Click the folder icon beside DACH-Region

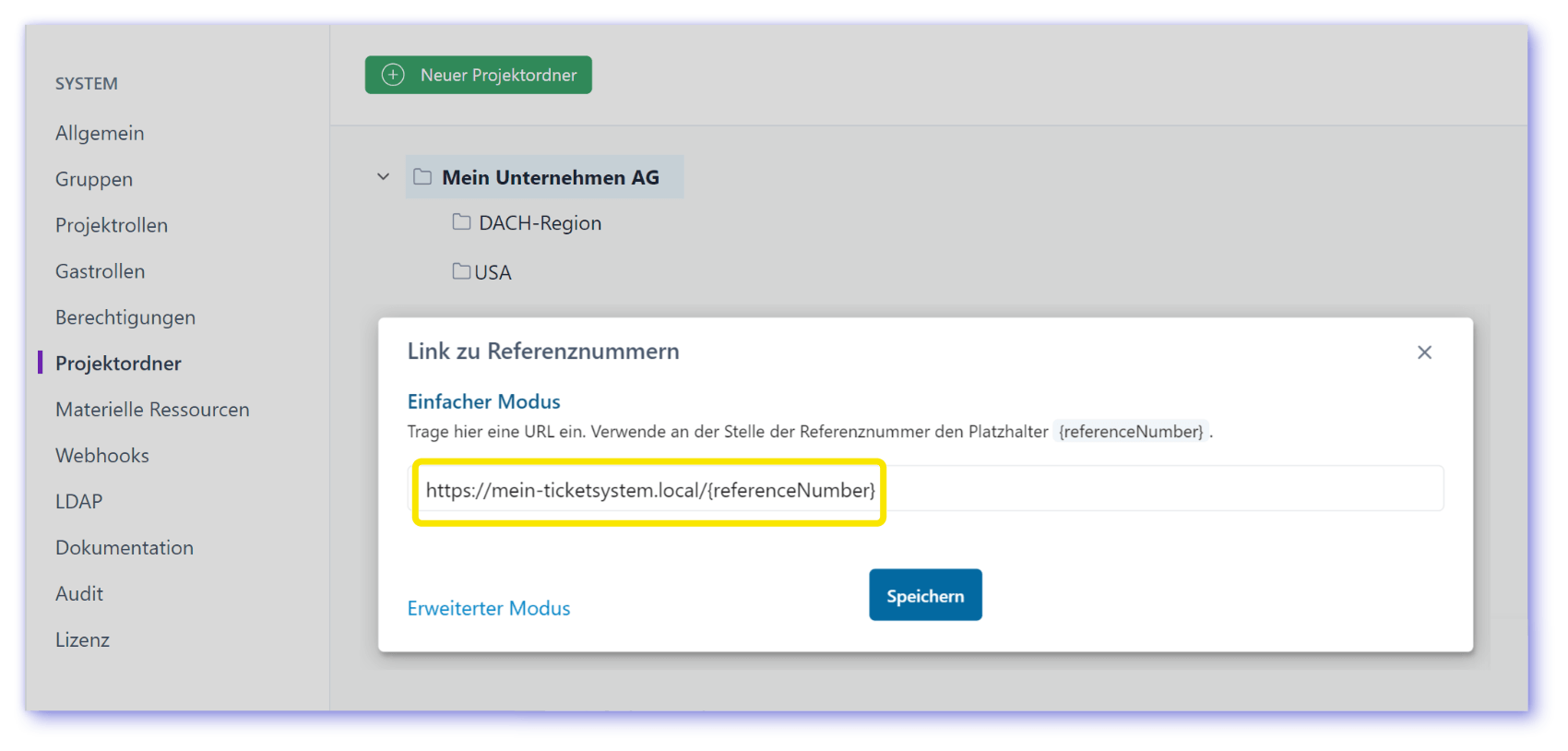pos(461,221)
